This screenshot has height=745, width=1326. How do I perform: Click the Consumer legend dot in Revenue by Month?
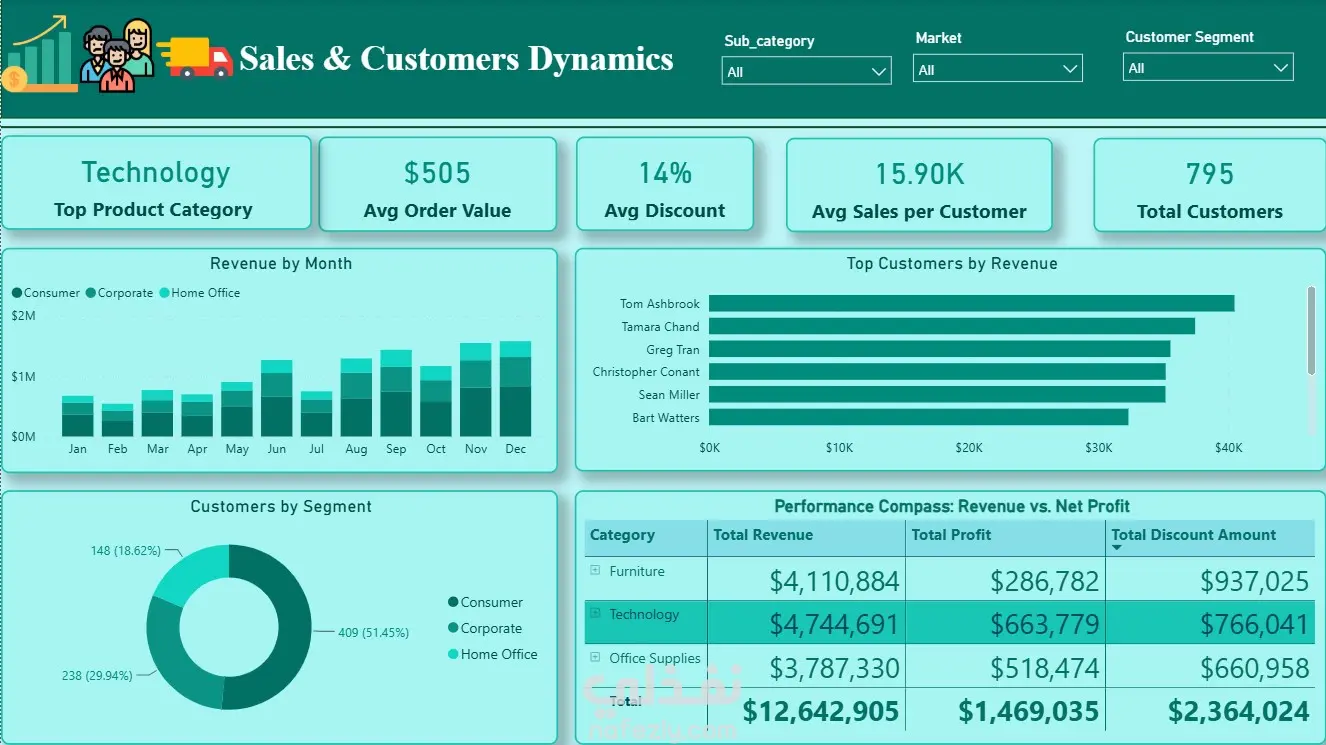(17, 293)
